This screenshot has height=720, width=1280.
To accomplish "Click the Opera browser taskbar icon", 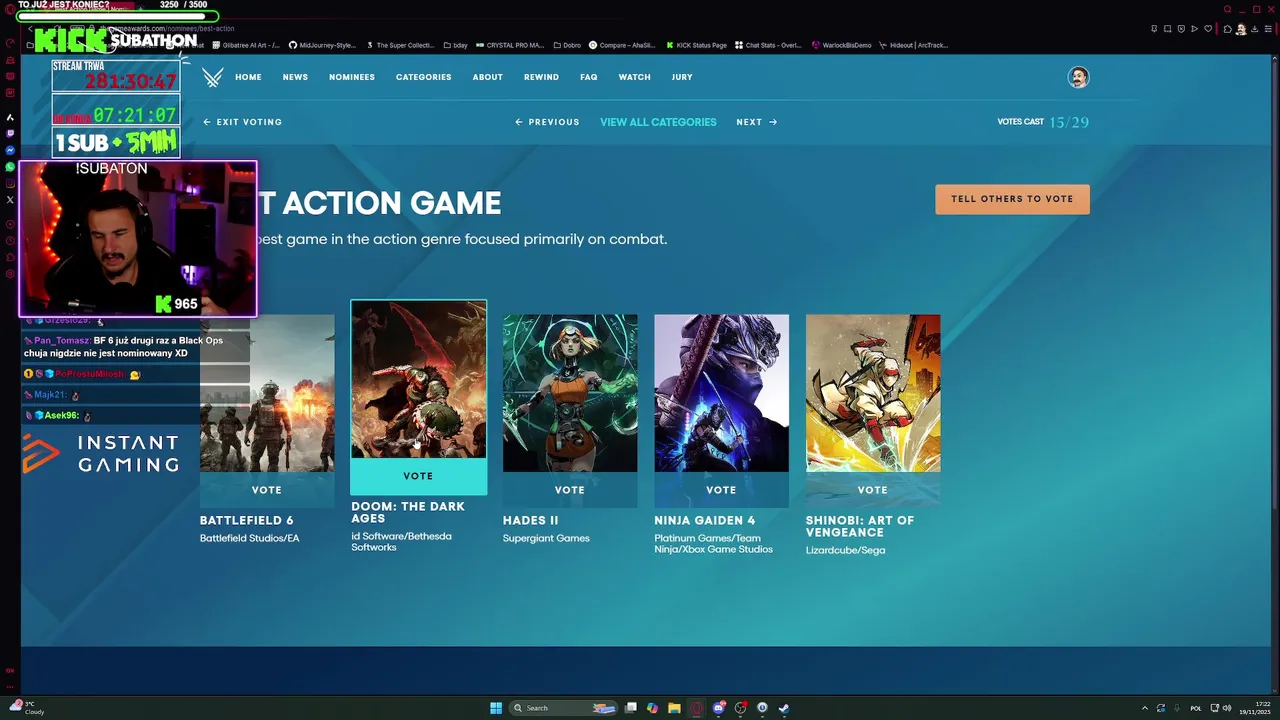I will click(696, 708).
